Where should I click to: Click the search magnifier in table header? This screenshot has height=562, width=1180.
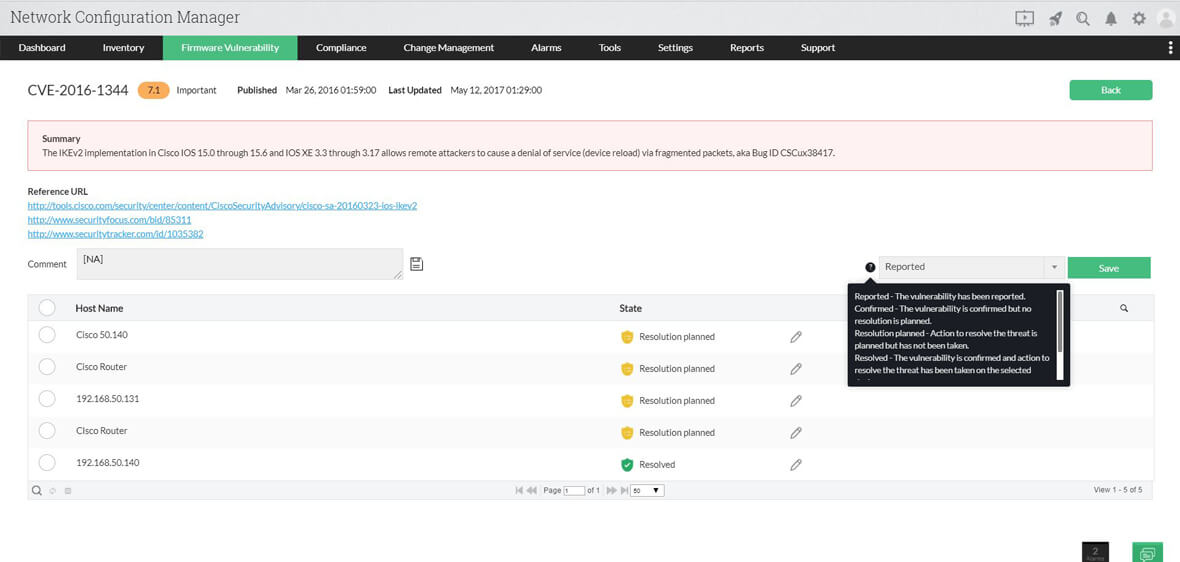point(1124,309)
